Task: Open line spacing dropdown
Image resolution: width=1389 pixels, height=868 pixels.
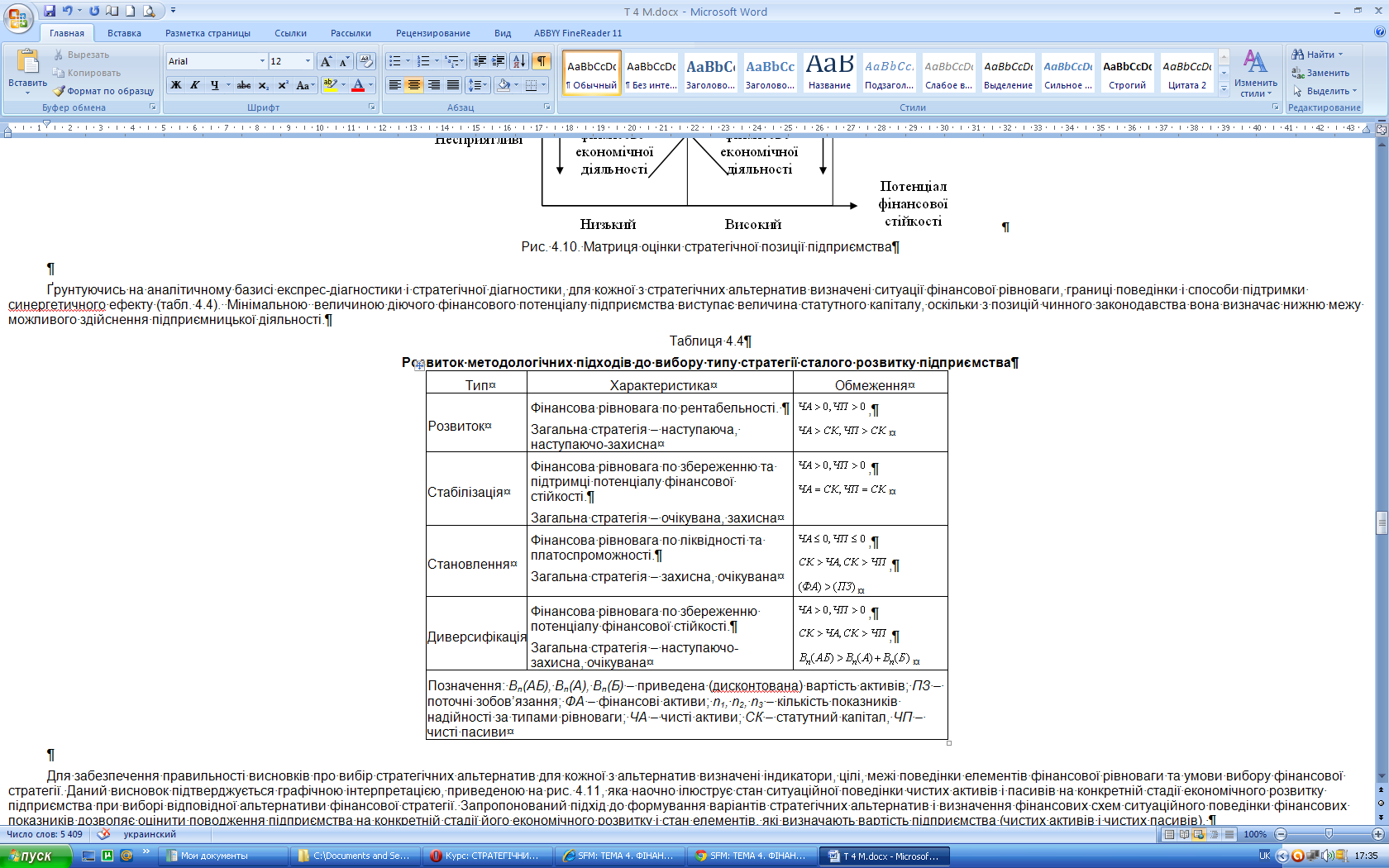Action: coord(478,85)
